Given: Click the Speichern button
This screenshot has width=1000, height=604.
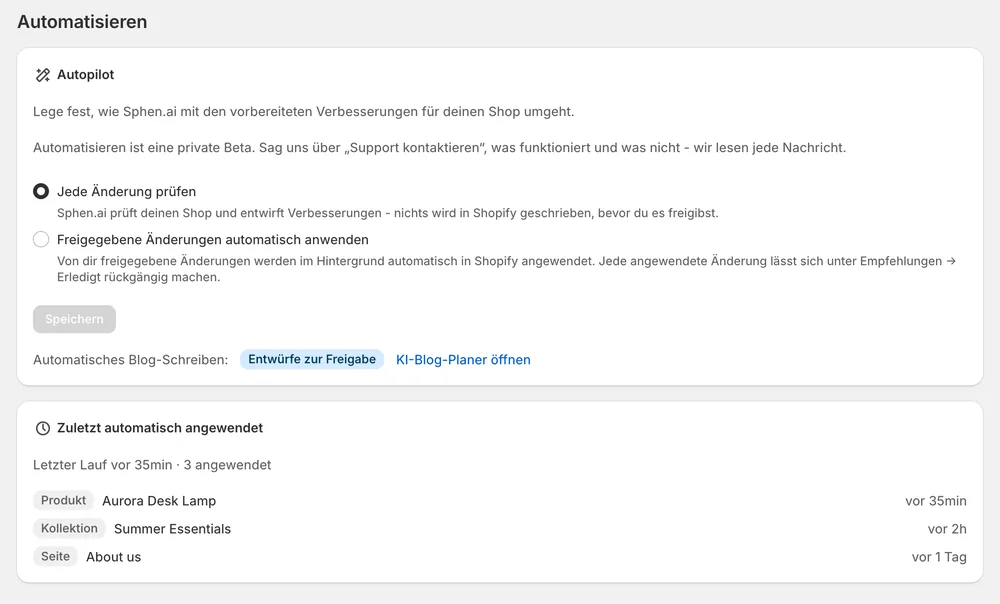Looking at the screenshot, I should [75, 319].
